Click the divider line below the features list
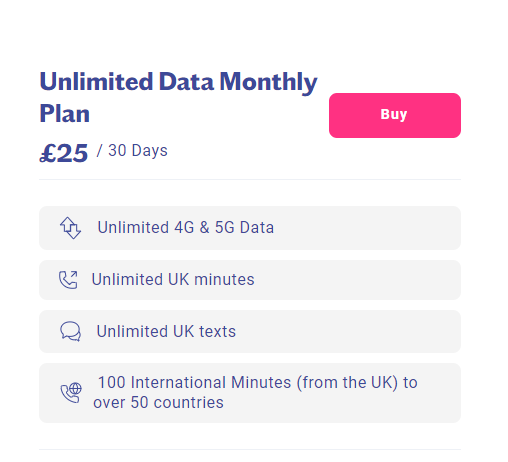This screenshot has width=508, height=462. [x=250, y=449]
